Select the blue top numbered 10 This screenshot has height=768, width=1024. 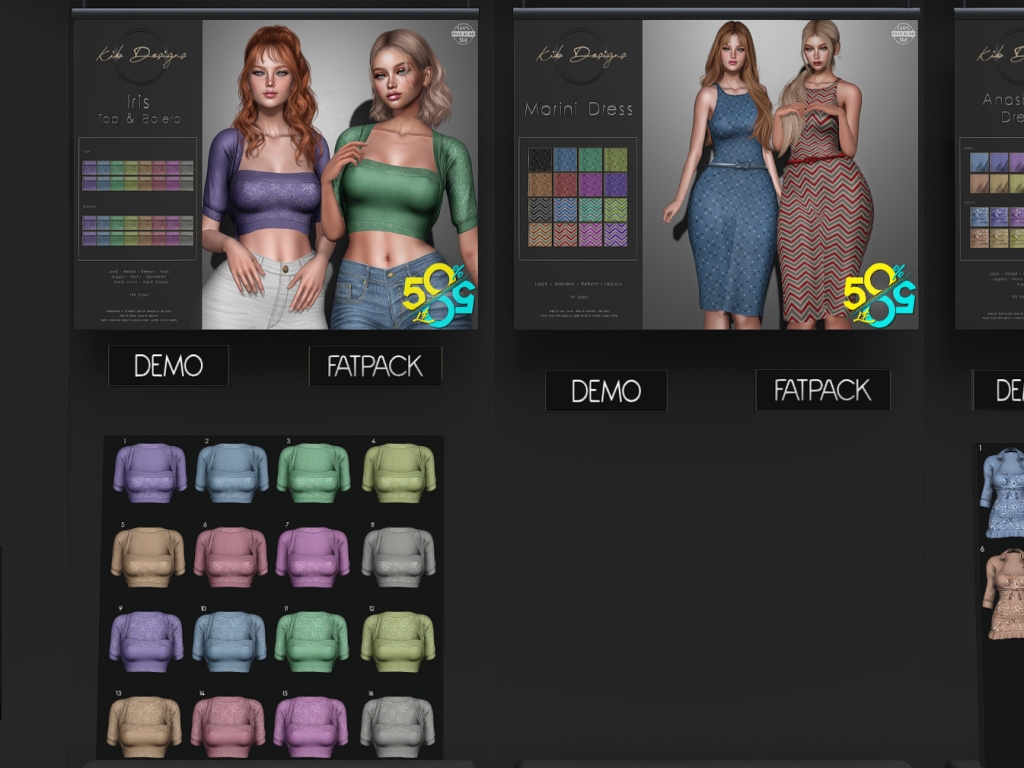click(232, 640)
